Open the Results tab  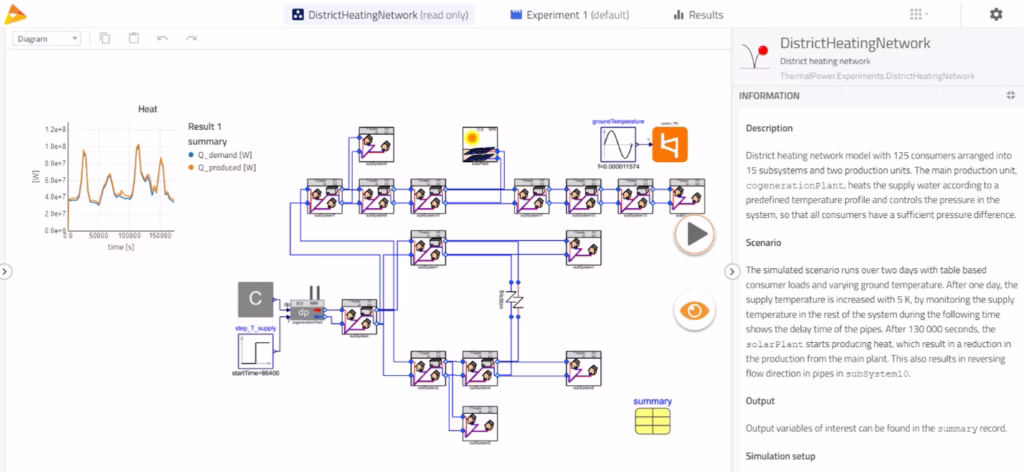tap(698, 14)
